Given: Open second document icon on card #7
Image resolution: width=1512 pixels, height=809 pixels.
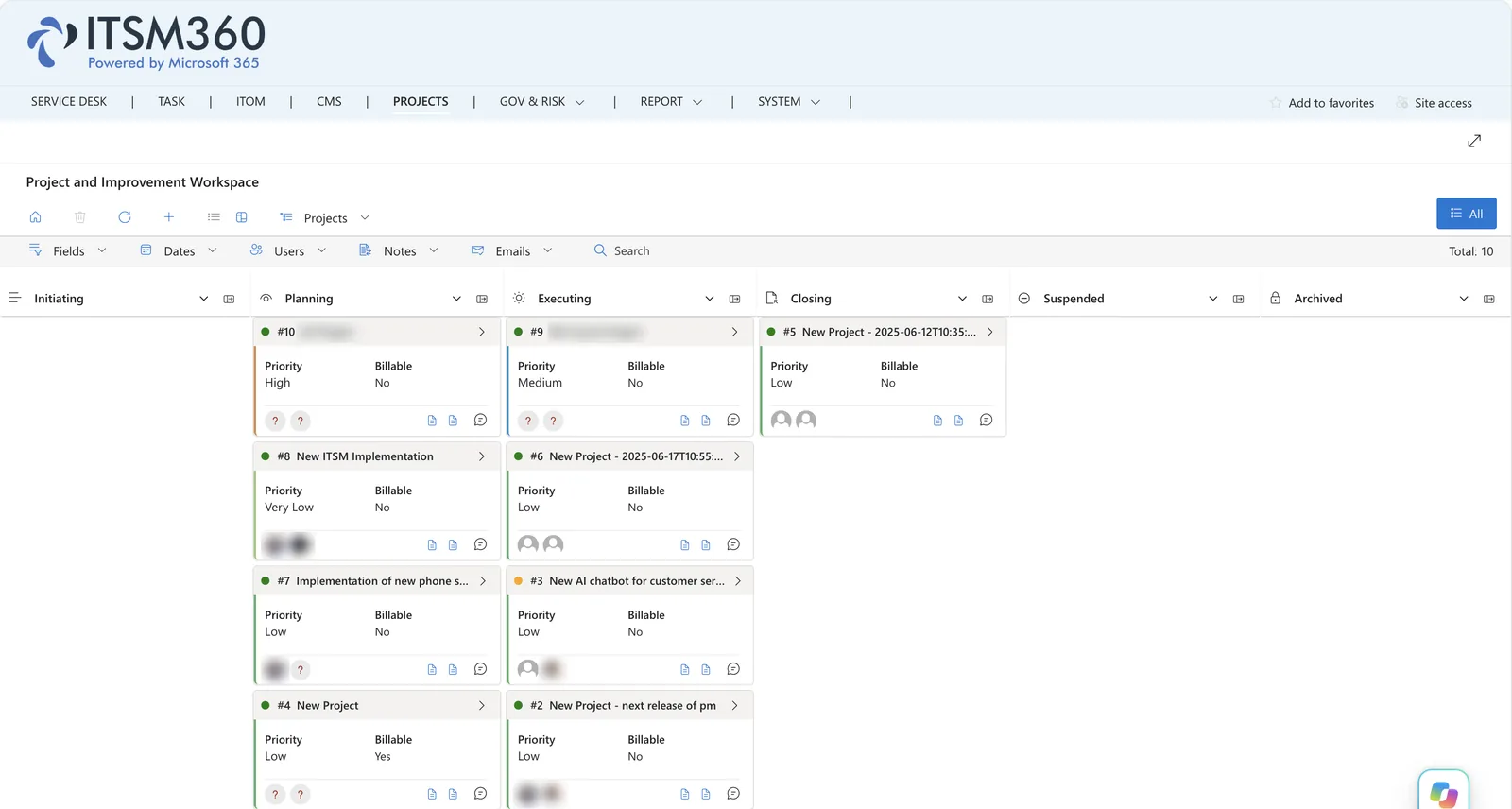Looking at the screenshot, I should click(453, 670).
